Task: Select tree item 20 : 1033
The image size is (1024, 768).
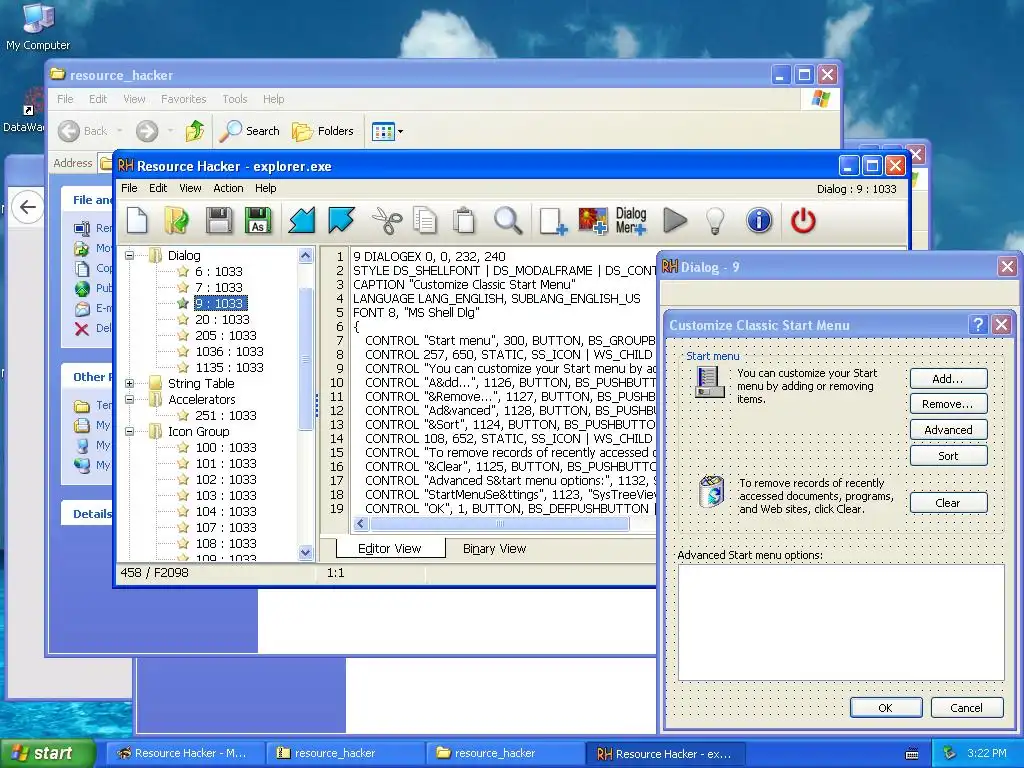Action: [222, 319]
